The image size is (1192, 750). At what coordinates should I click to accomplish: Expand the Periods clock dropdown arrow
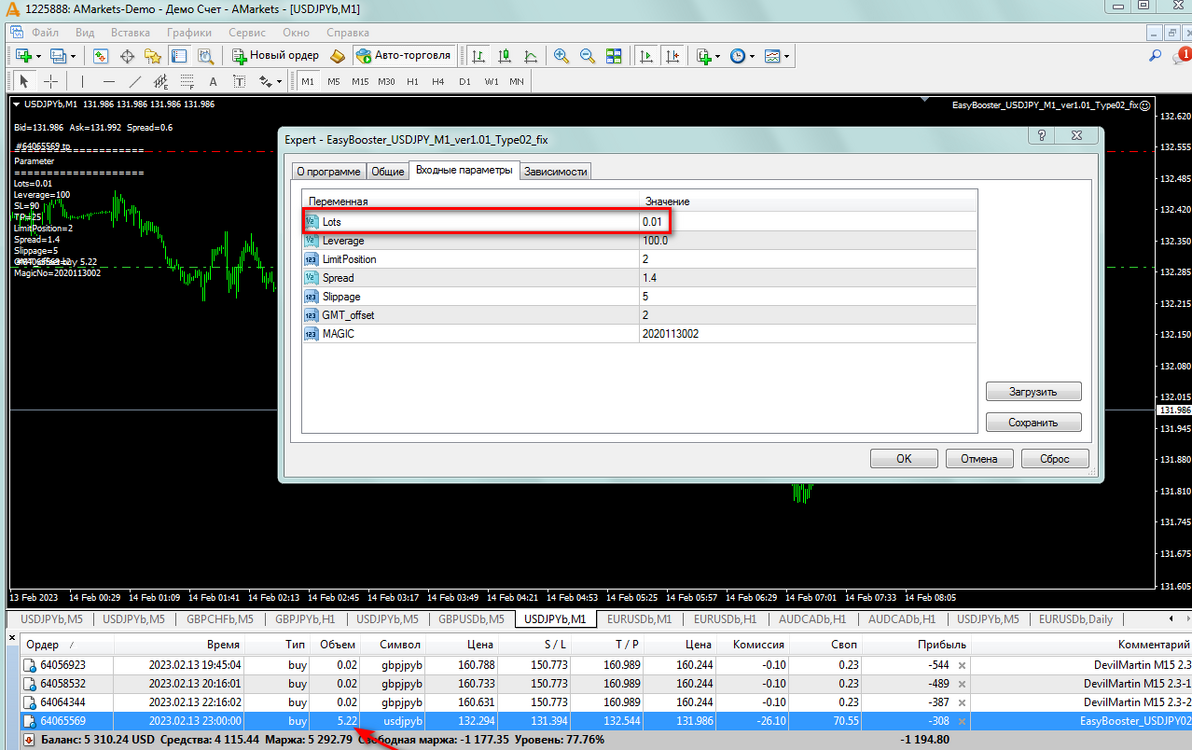click(x=752, y=56)
